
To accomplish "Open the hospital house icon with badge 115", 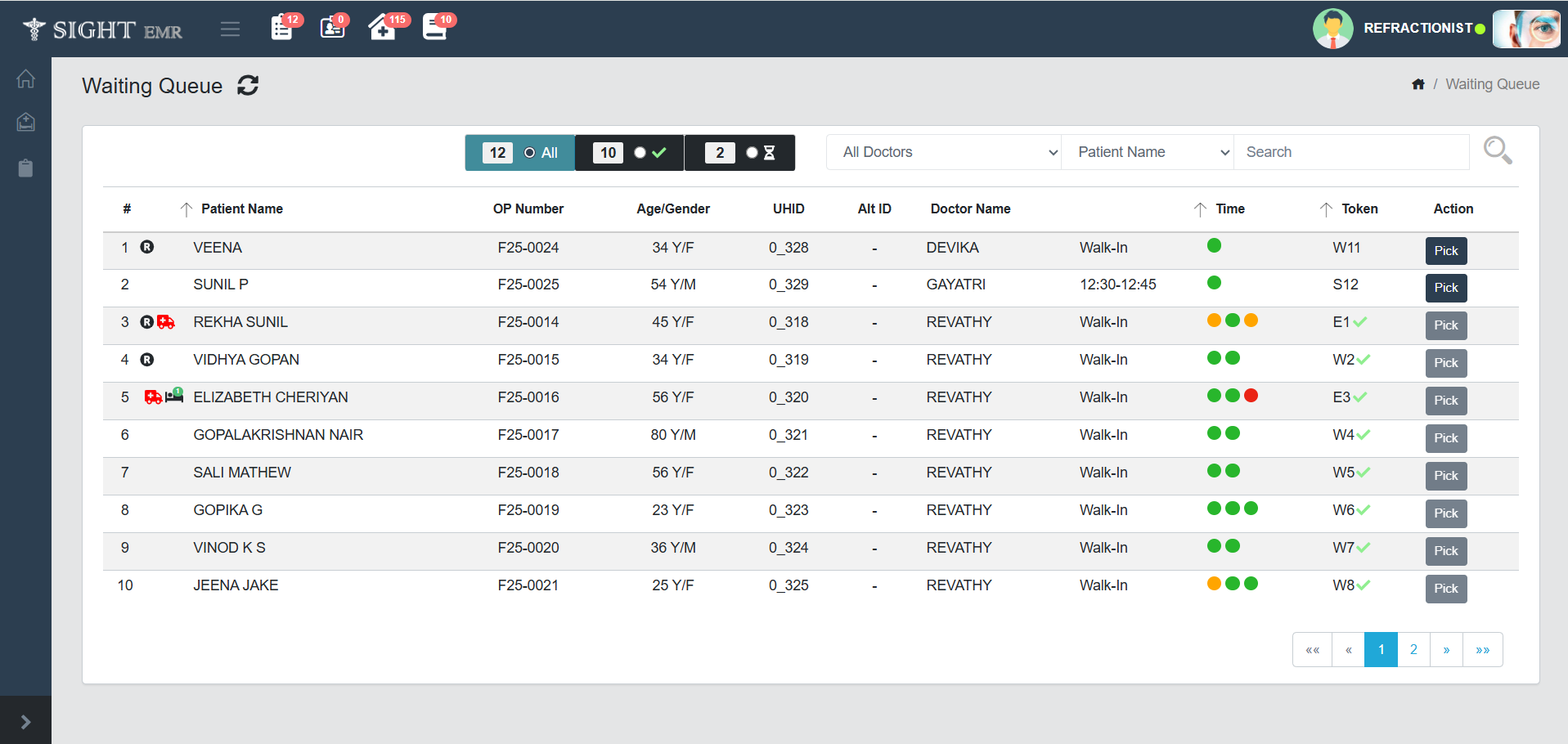I will tap(382, 28).
